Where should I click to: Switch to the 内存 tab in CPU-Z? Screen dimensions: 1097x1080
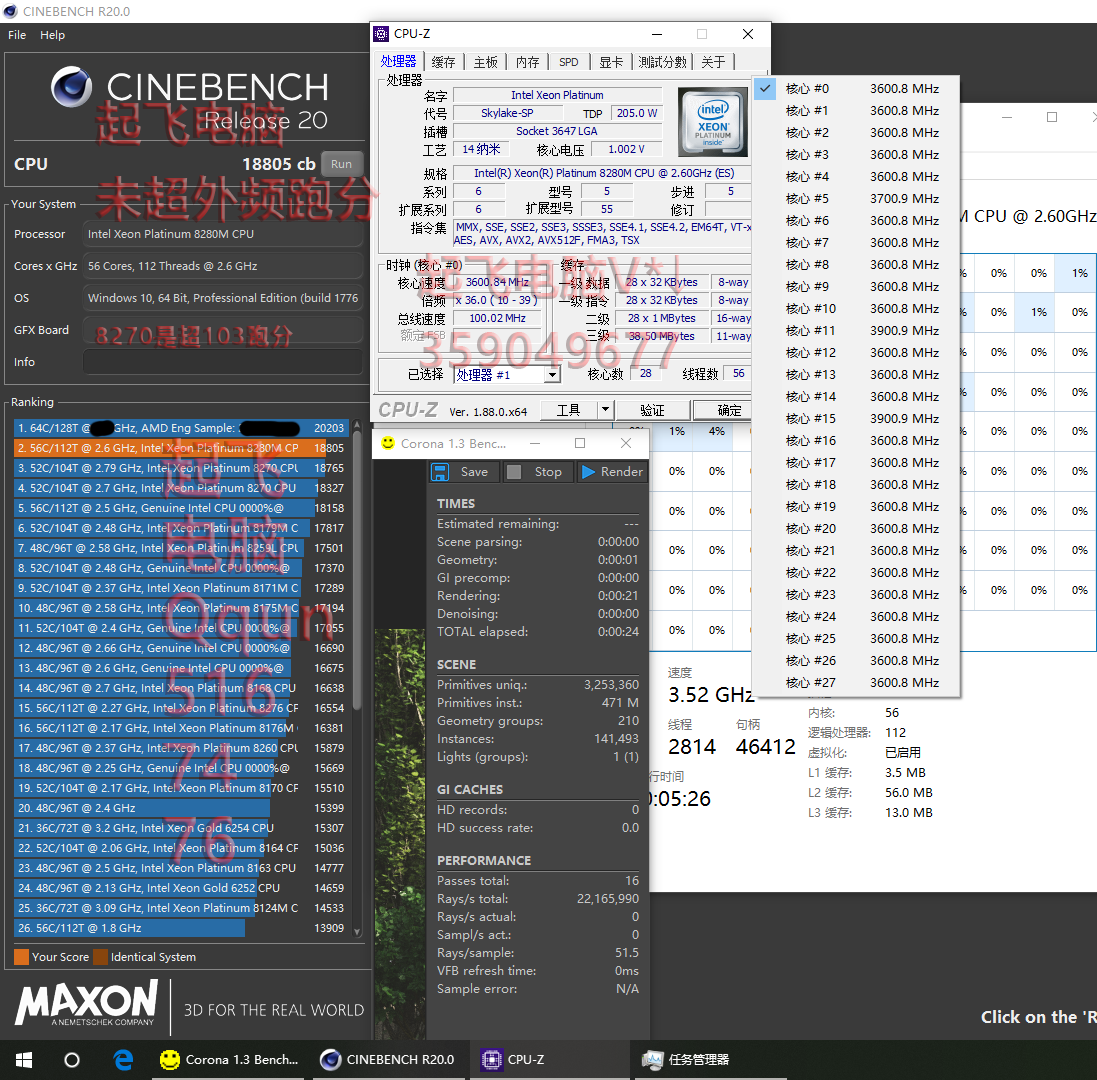528,62
